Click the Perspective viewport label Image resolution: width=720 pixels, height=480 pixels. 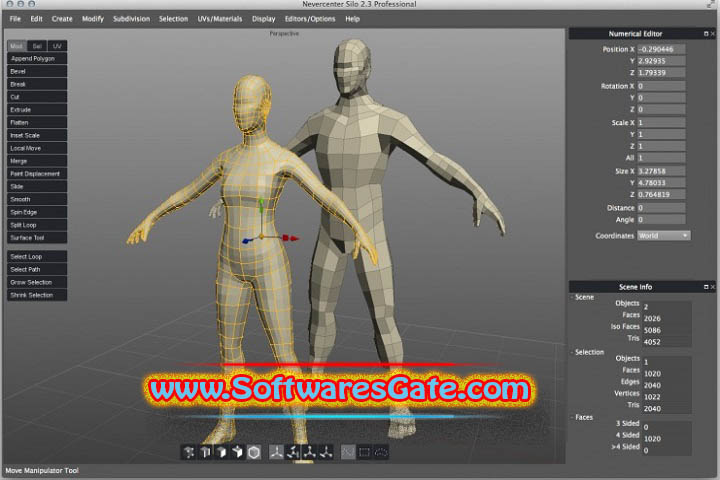[284, 34]
